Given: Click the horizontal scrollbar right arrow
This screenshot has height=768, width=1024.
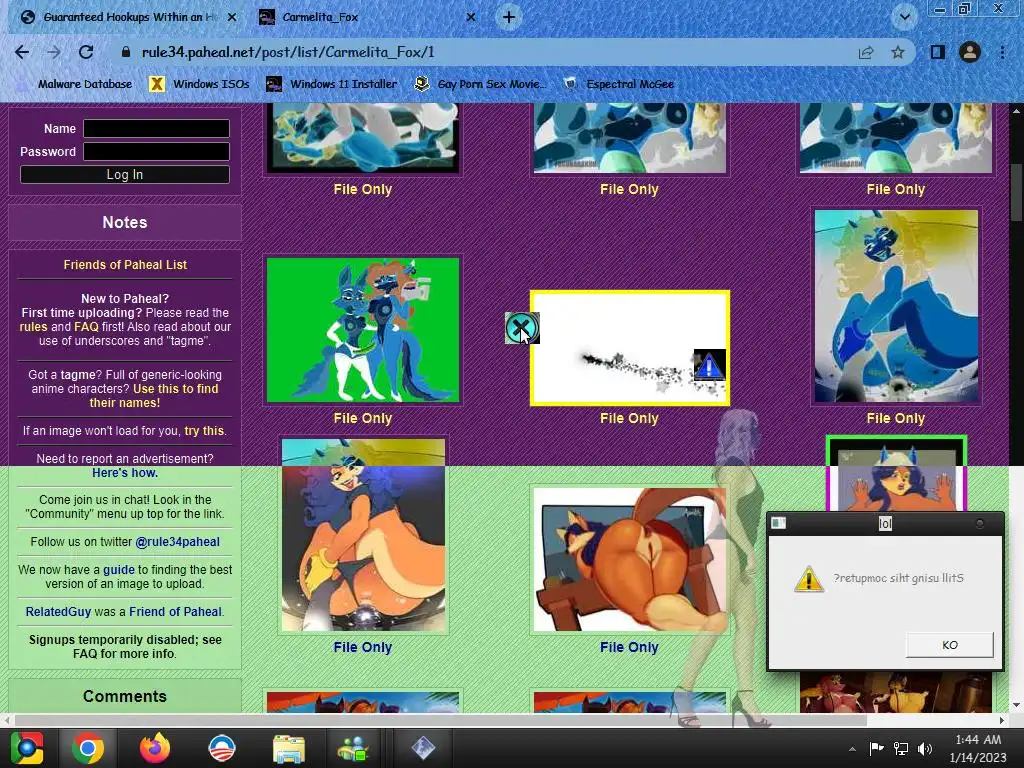Looking at the screenshot, I should (x=1002, y=720).
